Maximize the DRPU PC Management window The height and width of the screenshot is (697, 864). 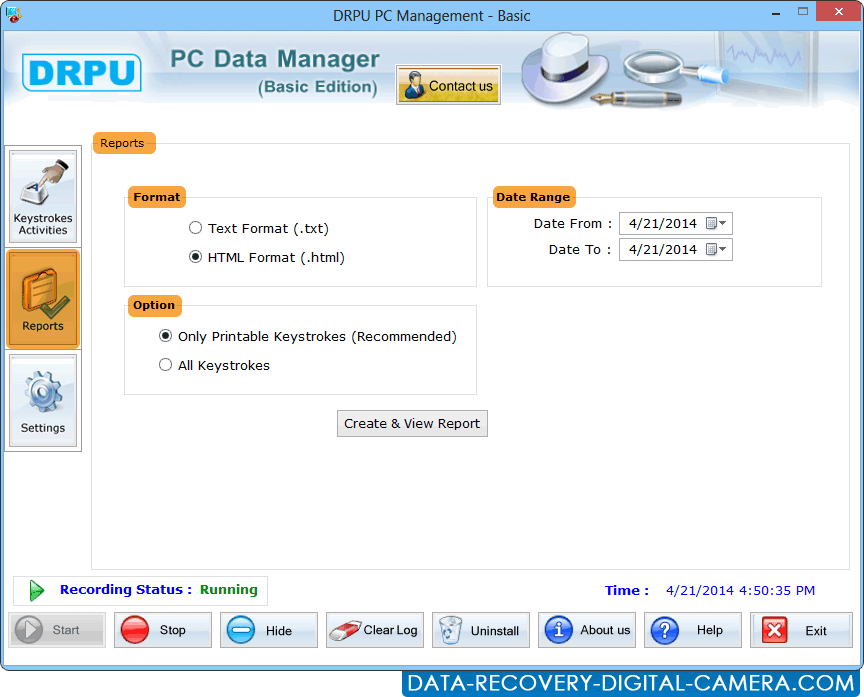[x=803, y=12]
